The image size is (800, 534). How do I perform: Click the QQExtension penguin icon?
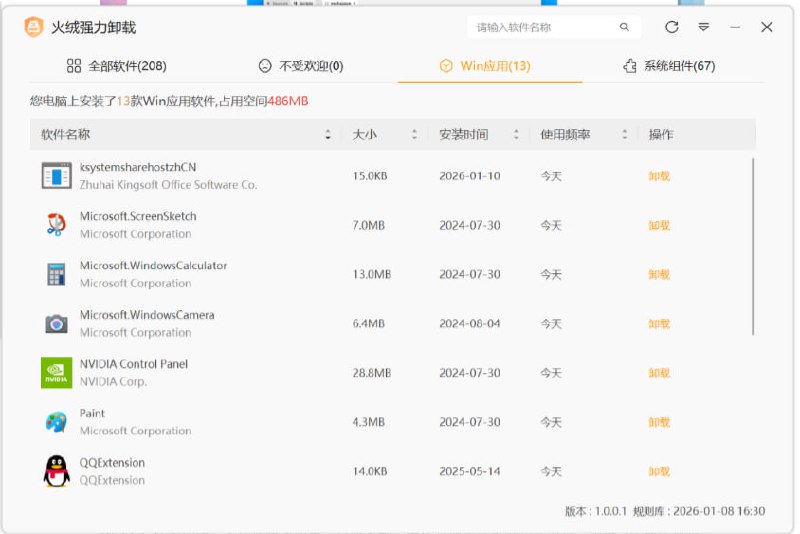56,471
